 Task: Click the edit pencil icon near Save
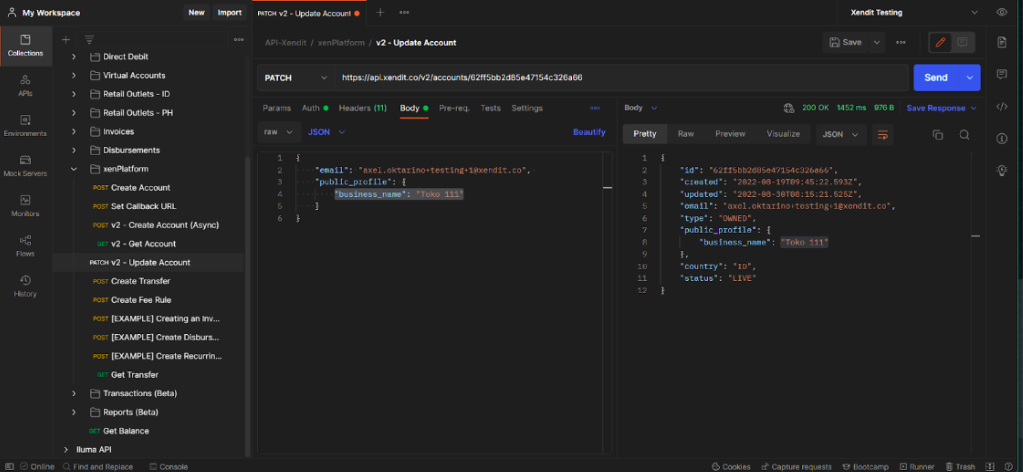click(940, 42)
